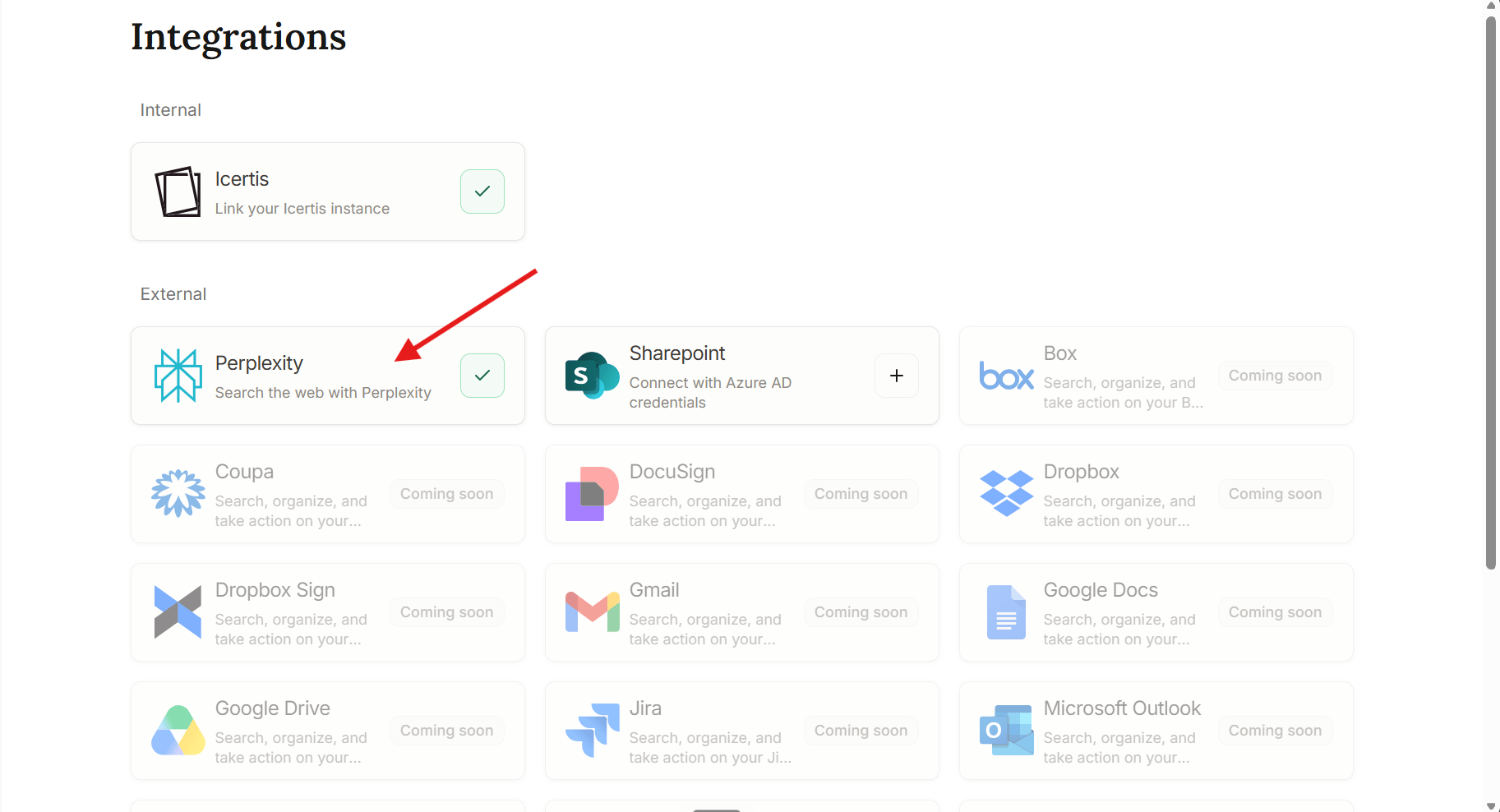Click 'Connect with Azure AD credentials' description

(710, 393)
